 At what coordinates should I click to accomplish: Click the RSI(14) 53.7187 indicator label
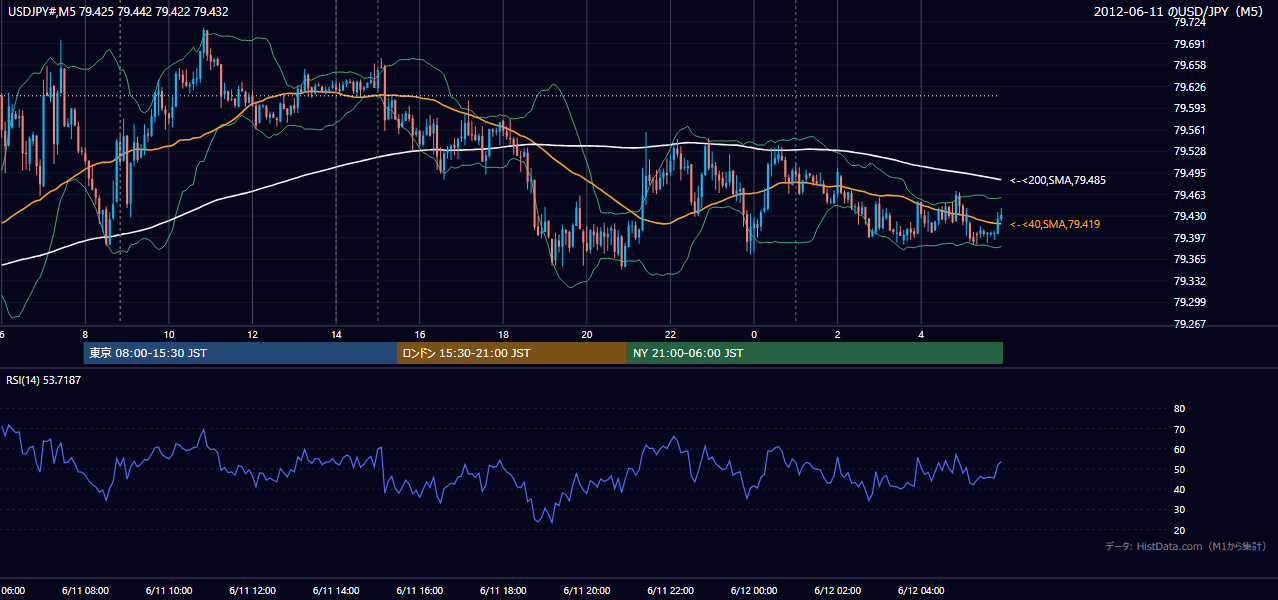click(44, 380)
